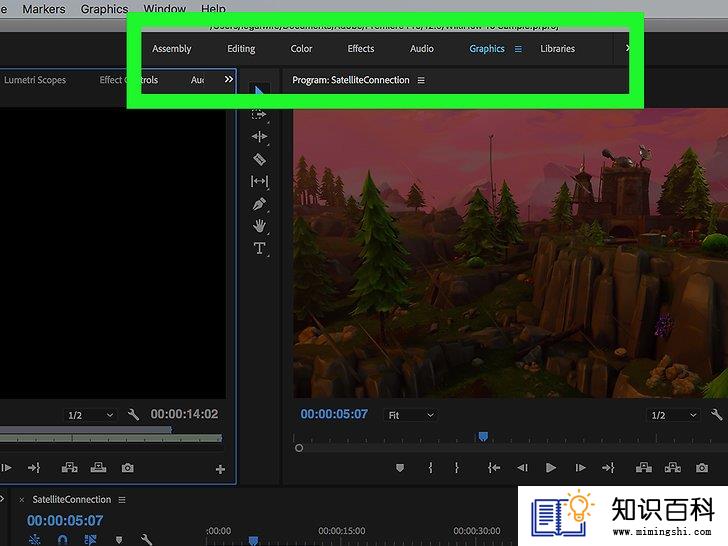Open the Effect Controls tab
Screen dimensions: 728x546
[129, 80]
